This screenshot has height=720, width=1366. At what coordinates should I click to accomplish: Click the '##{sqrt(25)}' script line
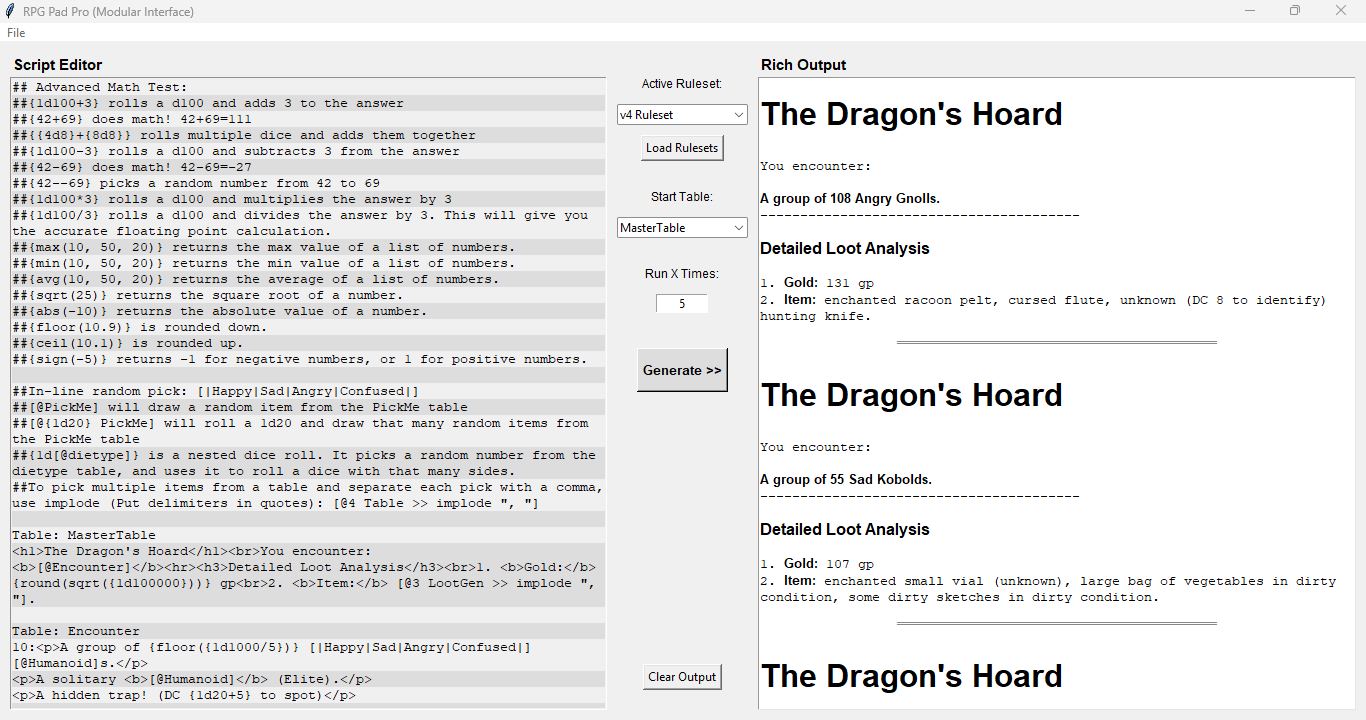pos(208,295)
